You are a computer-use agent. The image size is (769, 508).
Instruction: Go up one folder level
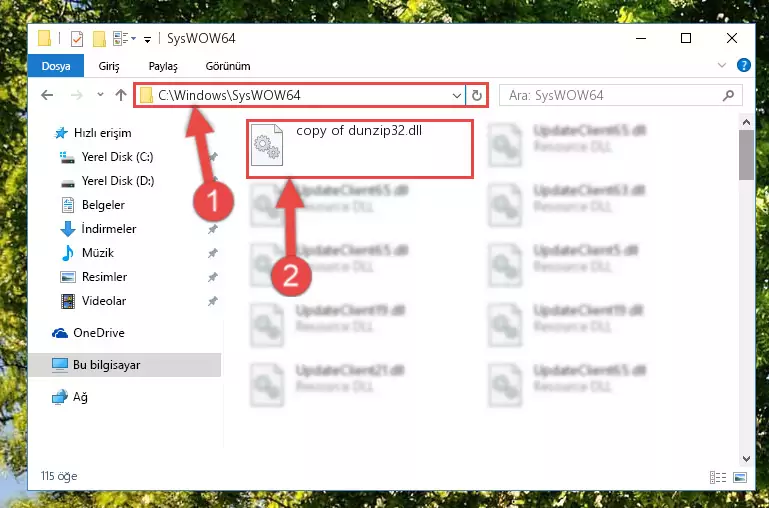point(121,95)
